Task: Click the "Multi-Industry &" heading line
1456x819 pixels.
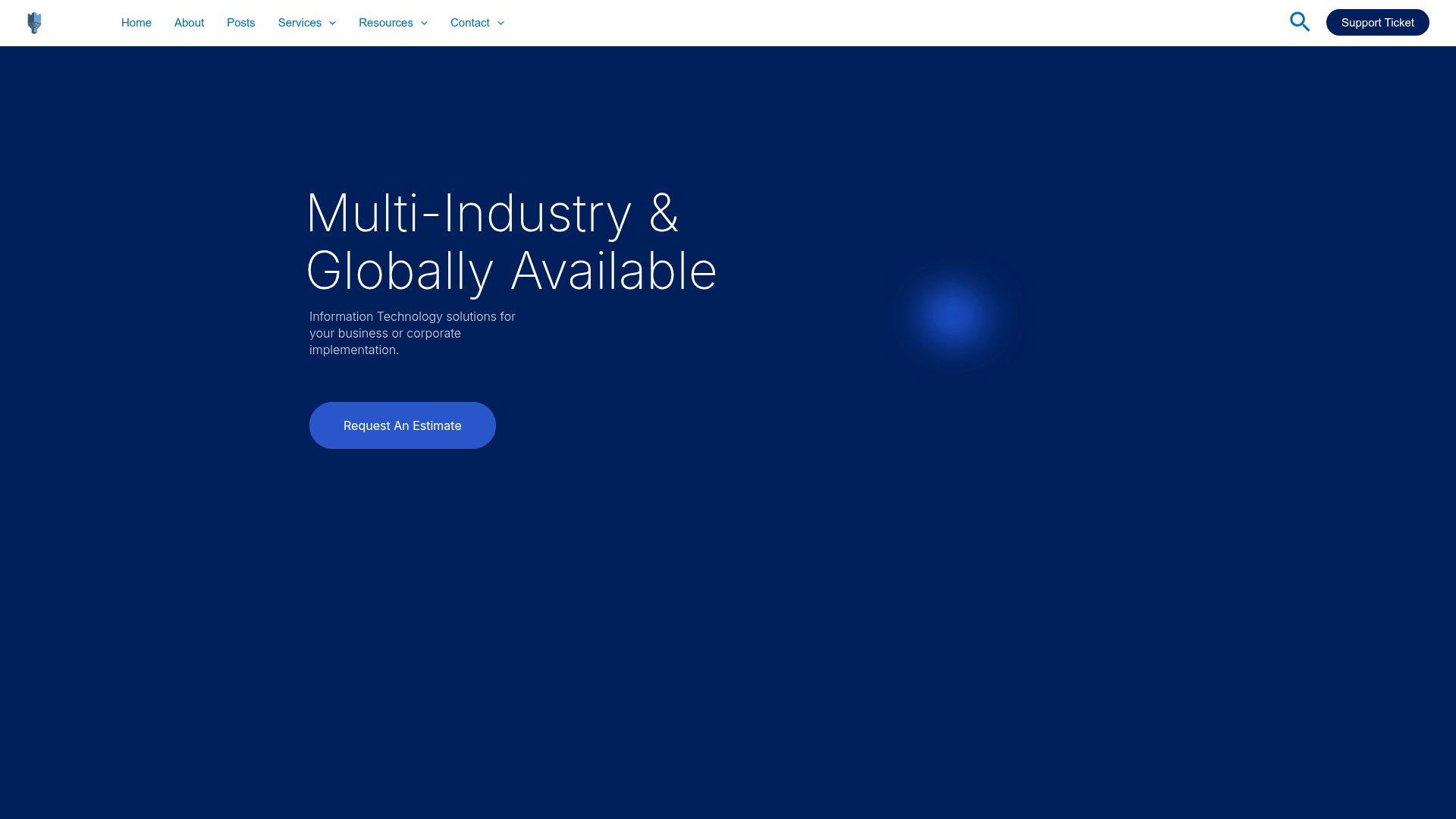Action: click(491, 213)
